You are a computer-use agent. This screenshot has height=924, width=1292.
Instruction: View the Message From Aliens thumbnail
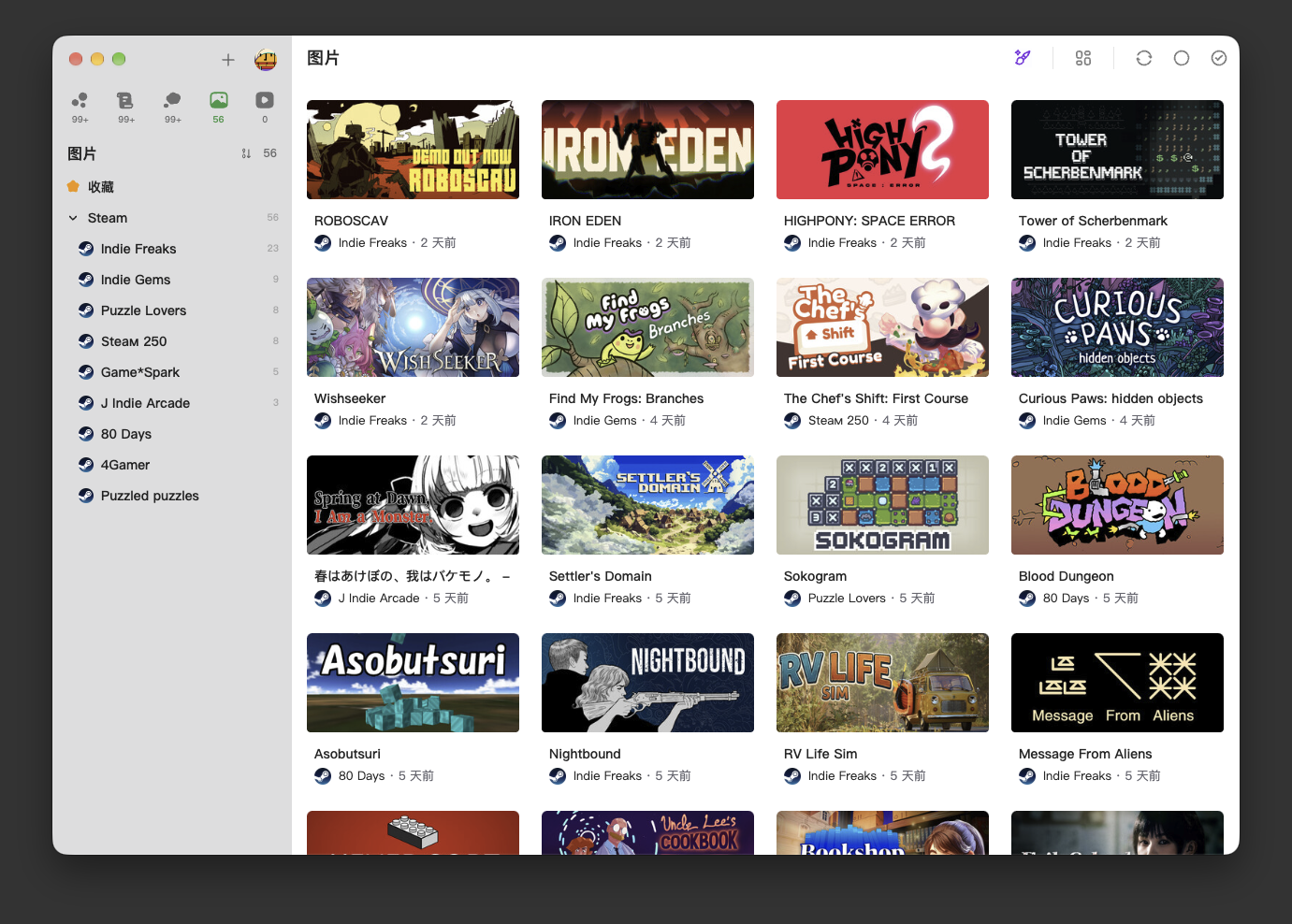coord(1117,683)
